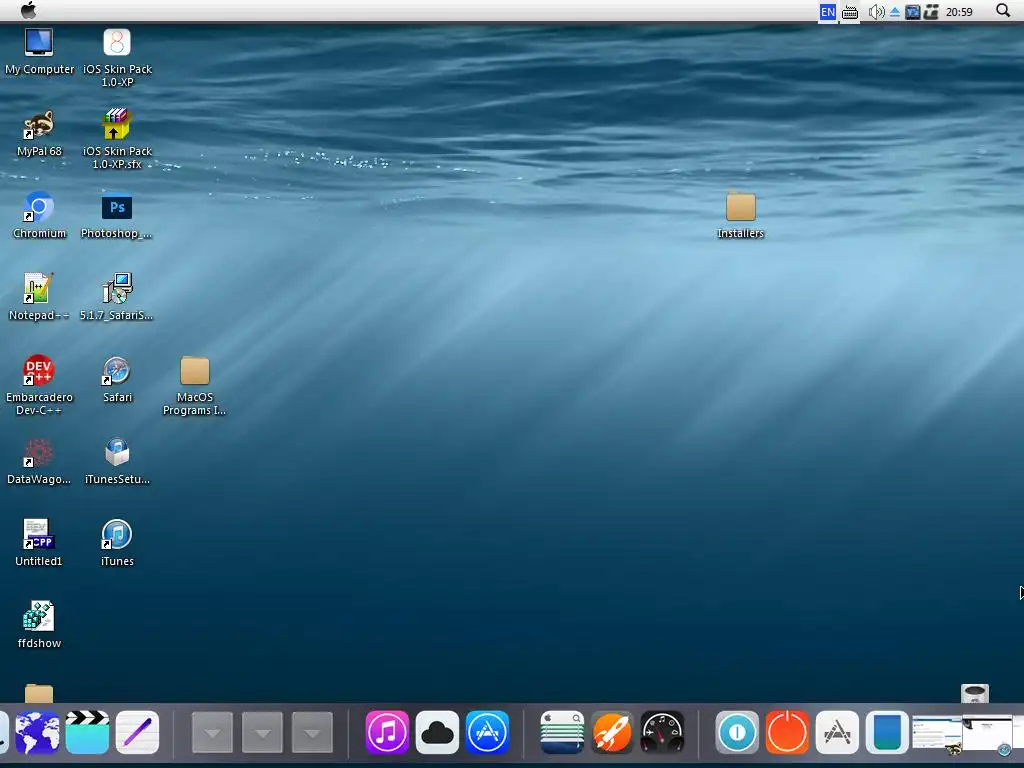Select the Safari compass shortcut
The height and width of the screenshot is (768, 1024).
coord(117,379)
